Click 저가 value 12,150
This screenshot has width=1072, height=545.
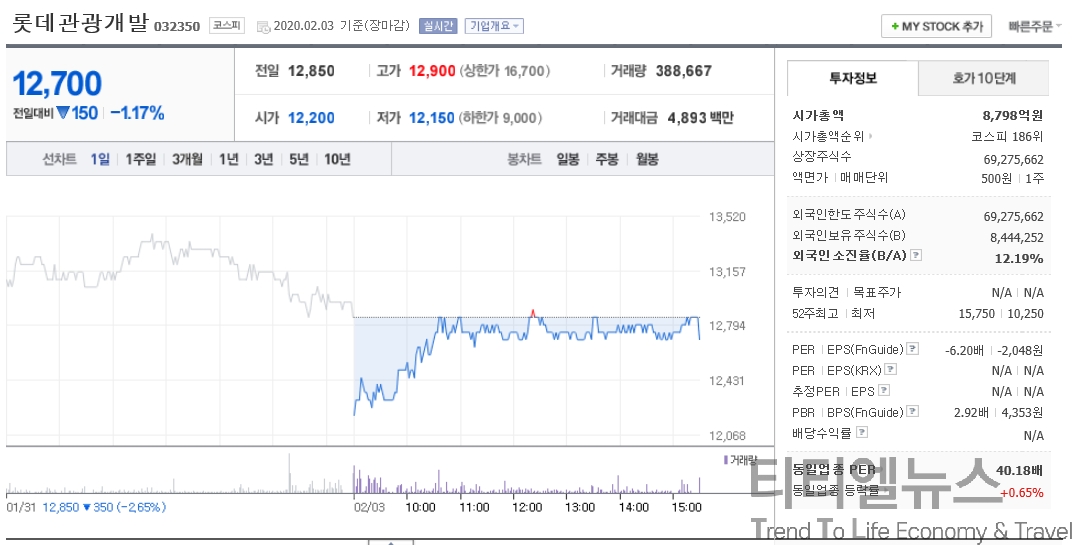[431, 118]
